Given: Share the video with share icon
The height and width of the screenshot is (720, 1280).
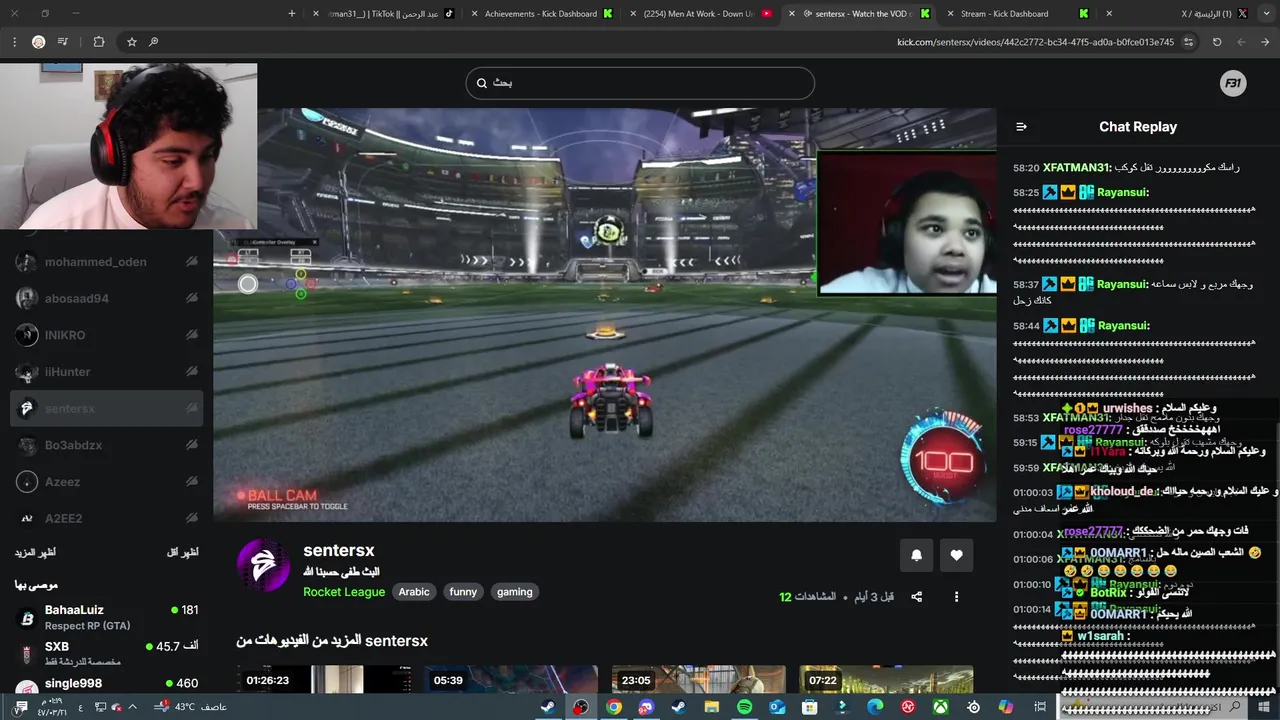Looking at the screenshot, I should 916,597.
